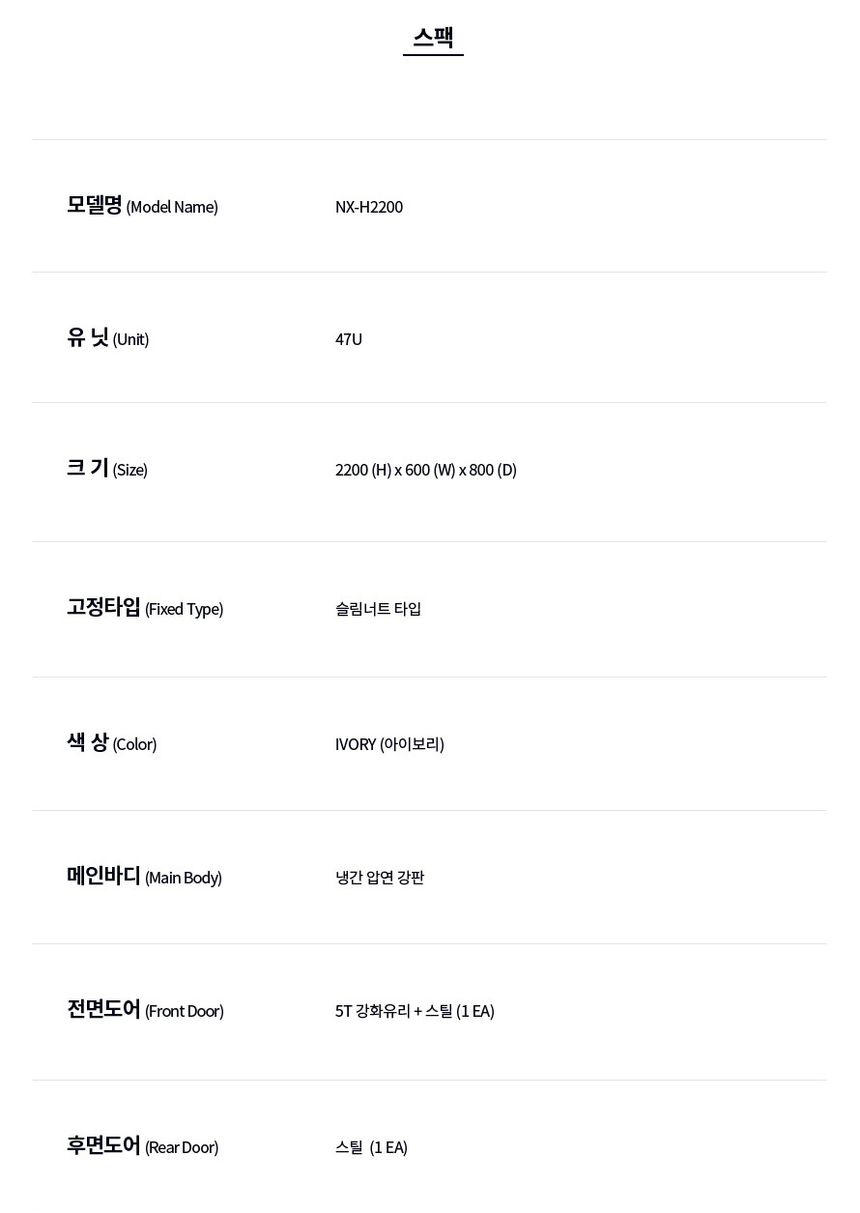Select the IVORY (아이보리) color value
The height and width of the screenshot is (1213, 860).
(x=390, y=744)
